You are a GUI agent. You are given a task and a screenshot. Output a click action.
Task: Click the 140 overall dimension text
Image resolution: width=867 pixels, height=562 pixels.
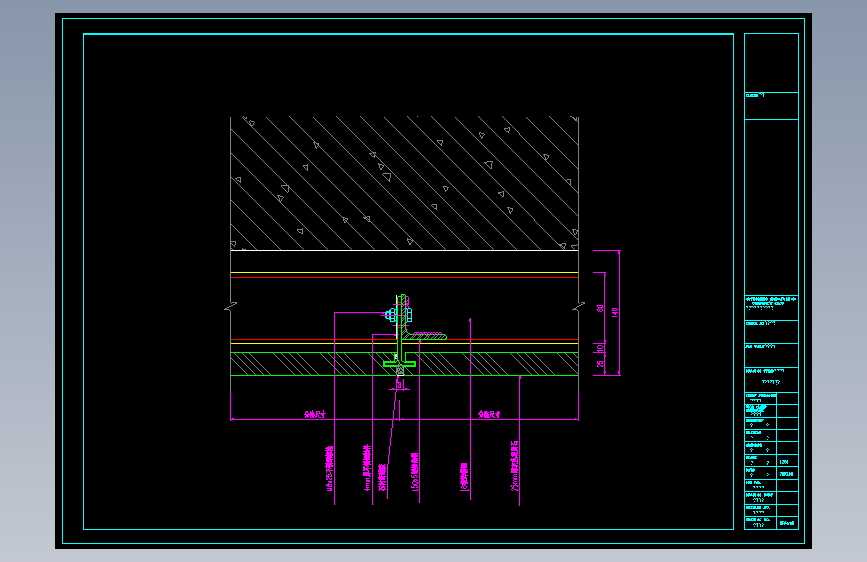pyautogui.click(x=614, y=313)
